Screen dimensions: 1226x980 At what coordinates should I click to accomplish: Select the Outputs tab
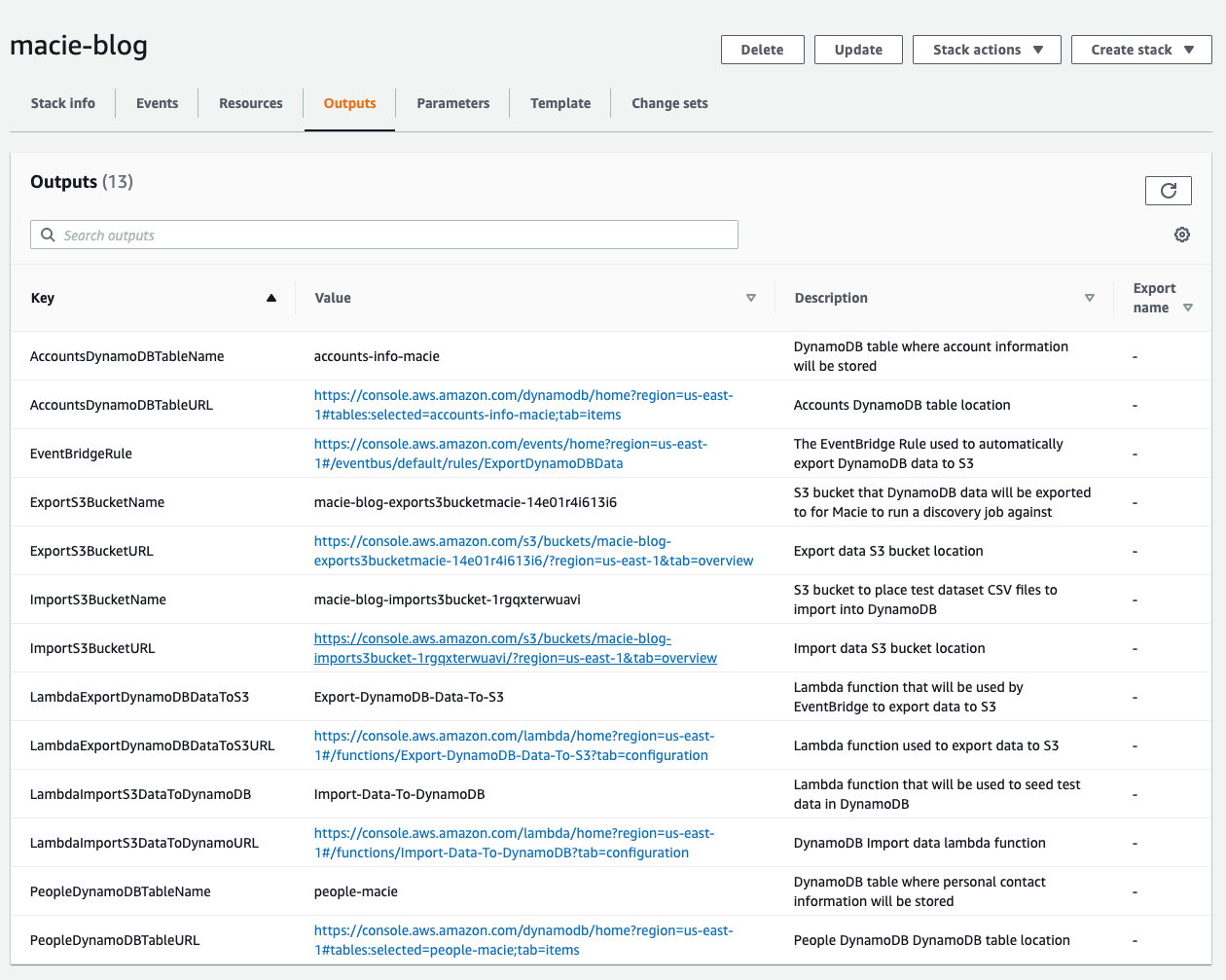pyautogui.click(x=350, y=103)
